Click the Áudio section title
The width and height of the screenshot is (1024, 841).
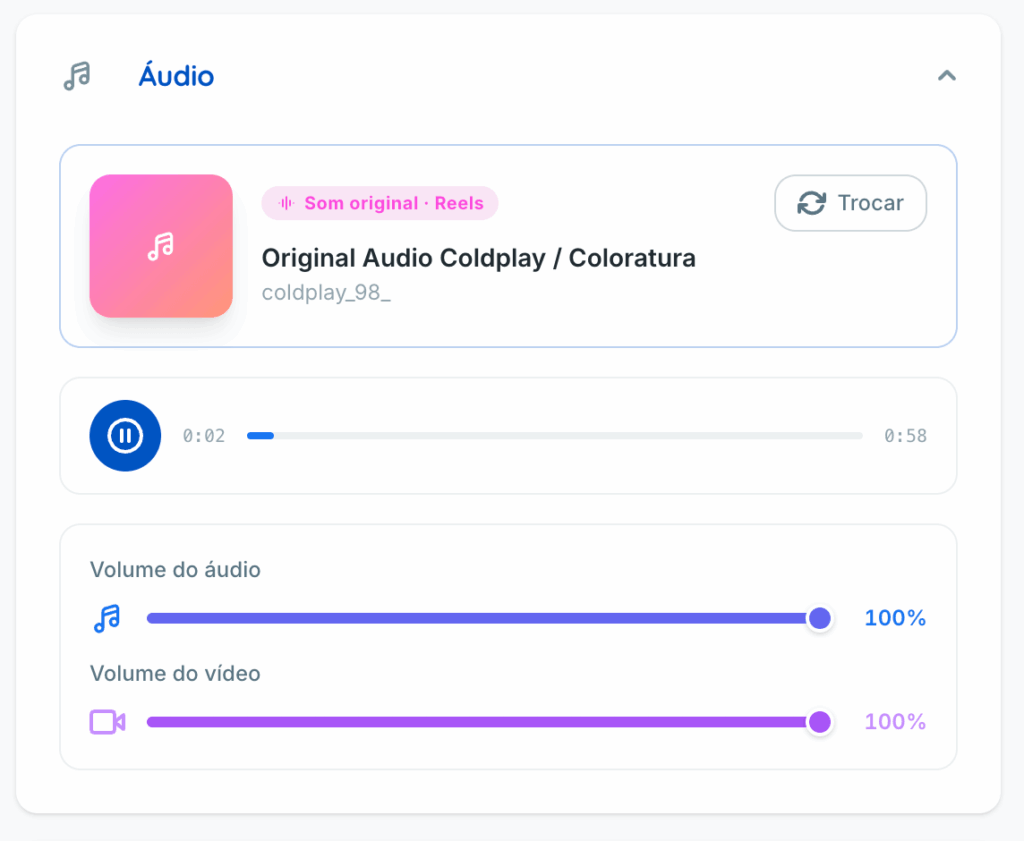tap(176, 76)
